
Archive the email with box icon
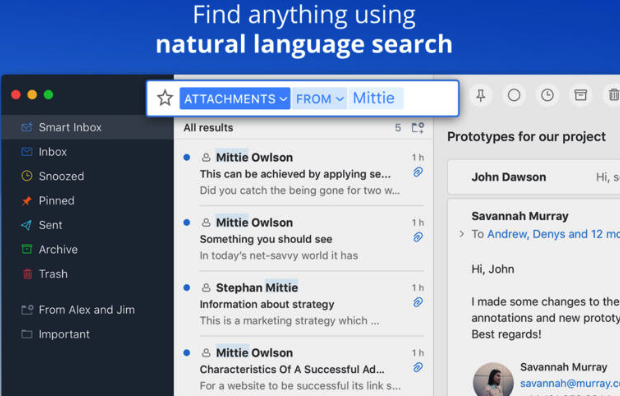point(580,95)
